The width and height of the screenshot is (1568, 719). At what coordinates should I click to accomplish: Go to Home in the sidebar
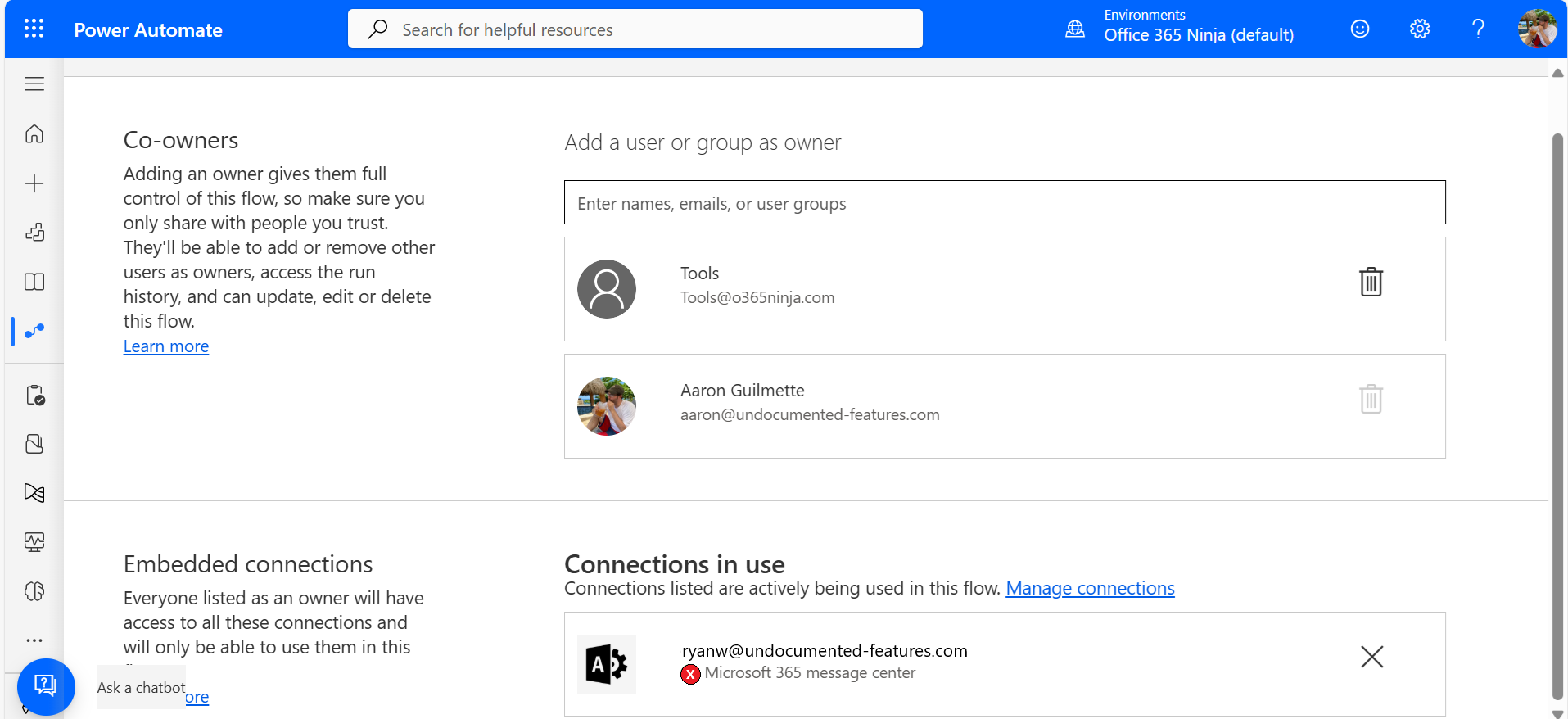pos(34,134)
